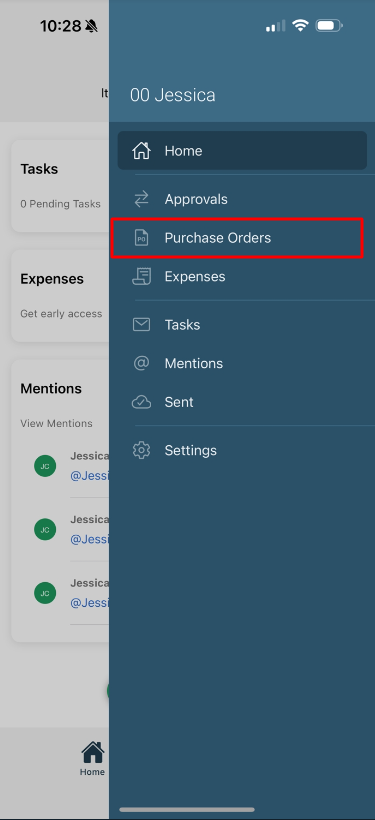Tap the Home tab in bottom bar
Image resolution: width=375 pixels, height=820 pixels.
tap(92, 759)
